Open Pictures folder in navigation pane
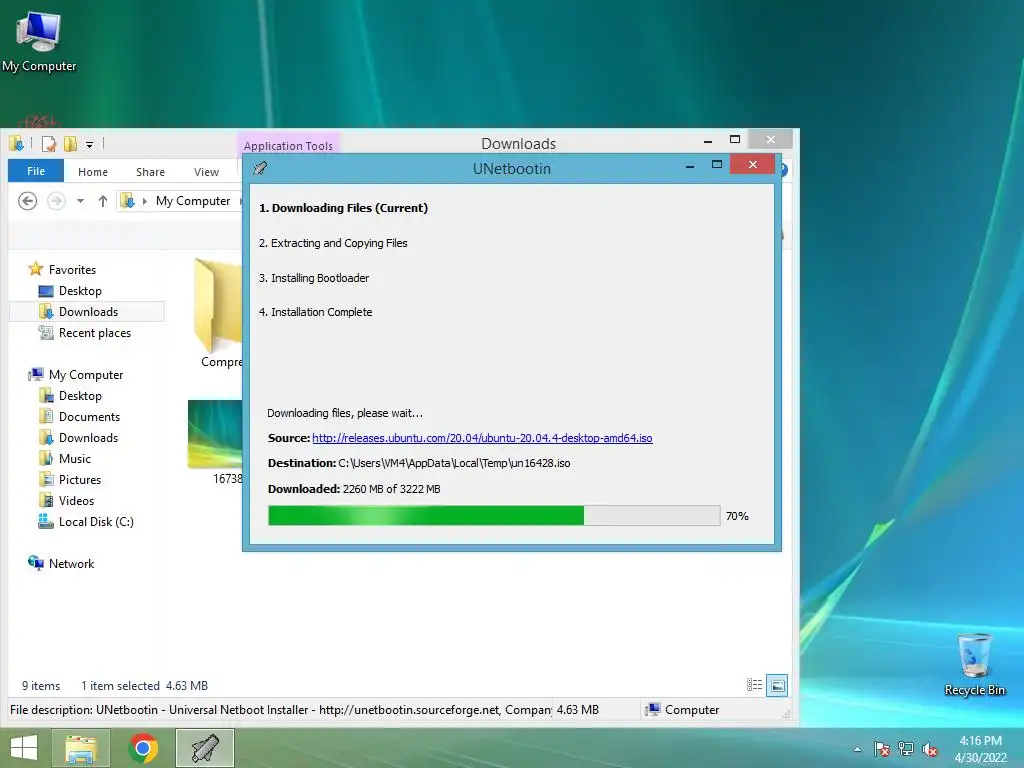This screenshot has height=768, width=1024. [x=80, y=479]
